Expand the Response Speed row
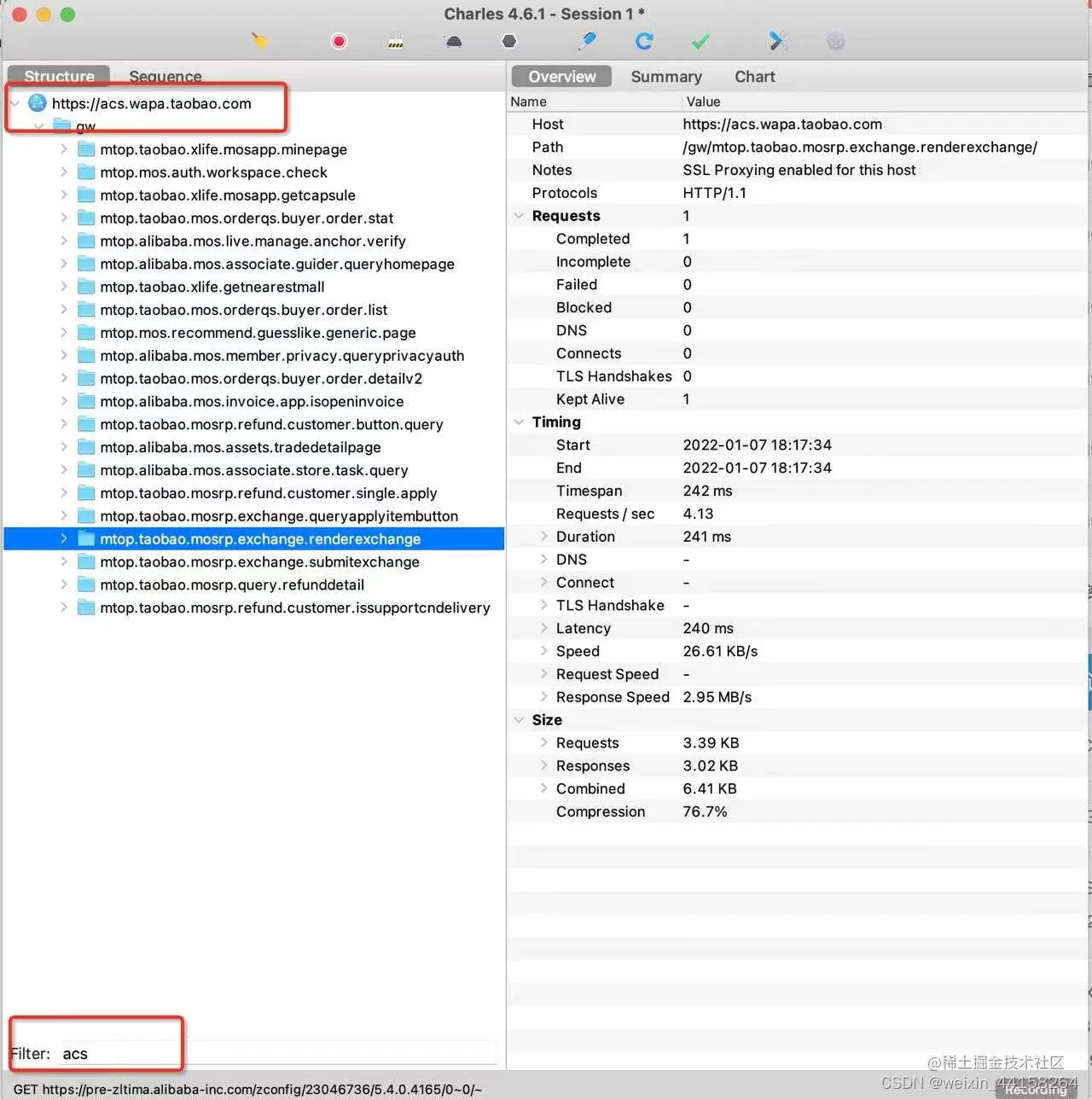The image size is (1092, 1099). tap(544, 696)
